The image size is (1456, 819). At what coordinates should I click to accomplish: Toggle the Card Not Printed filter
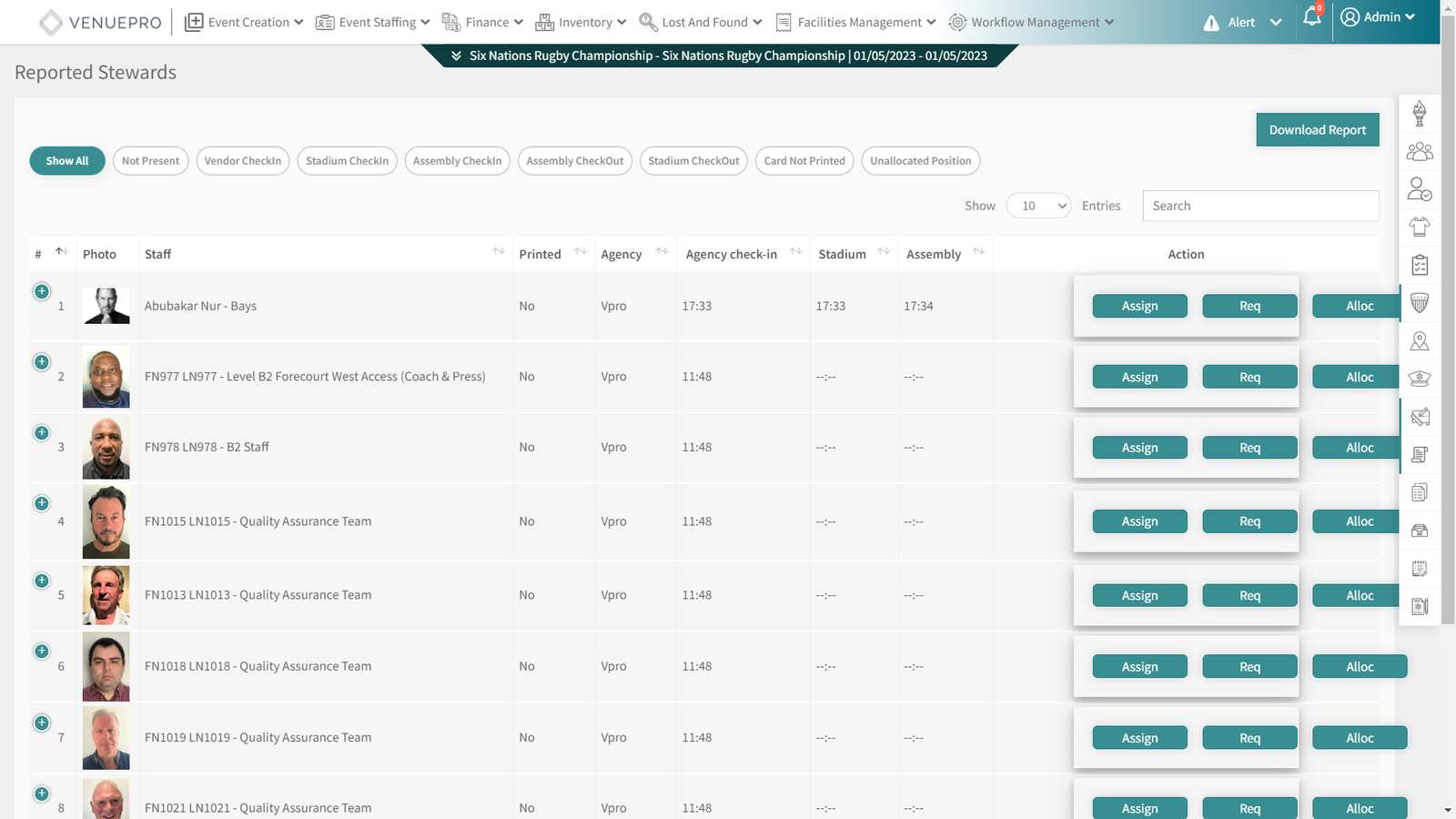click(x=804, y=161)
